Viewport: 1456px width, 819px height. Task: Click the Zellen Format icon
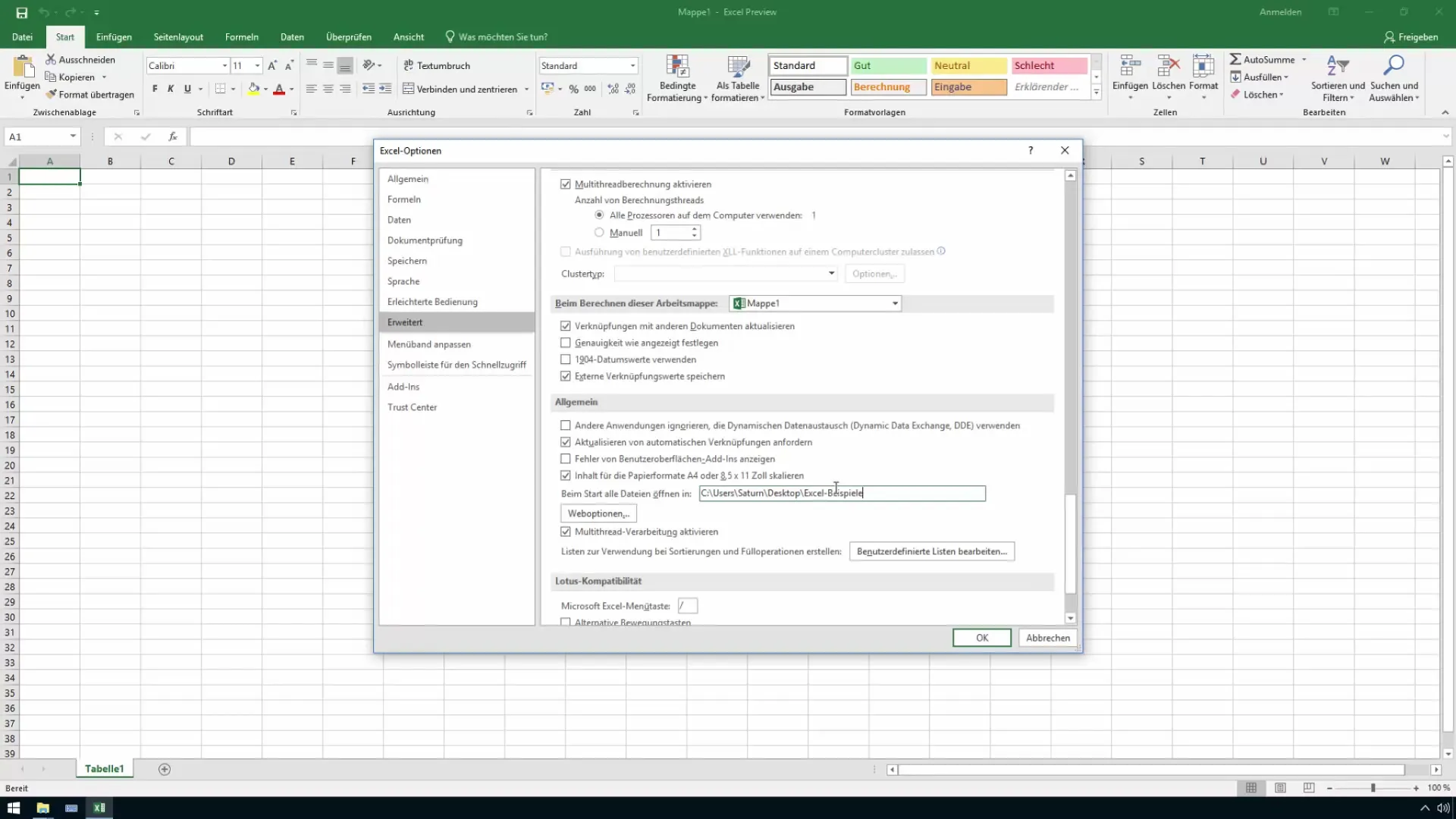(1203, 66)
